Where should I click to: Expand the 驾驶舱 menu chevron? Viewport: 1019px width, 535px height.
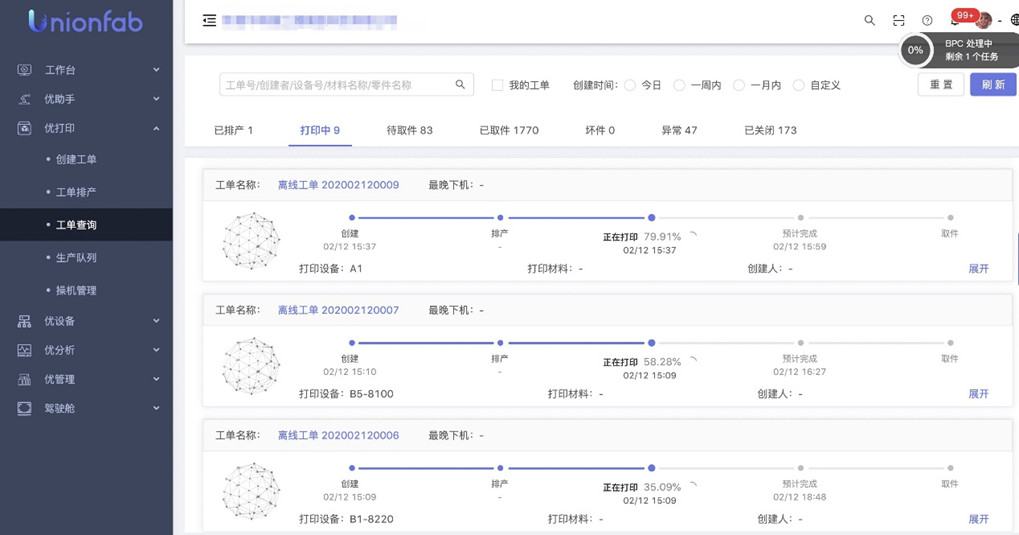(x=156, y=408)
